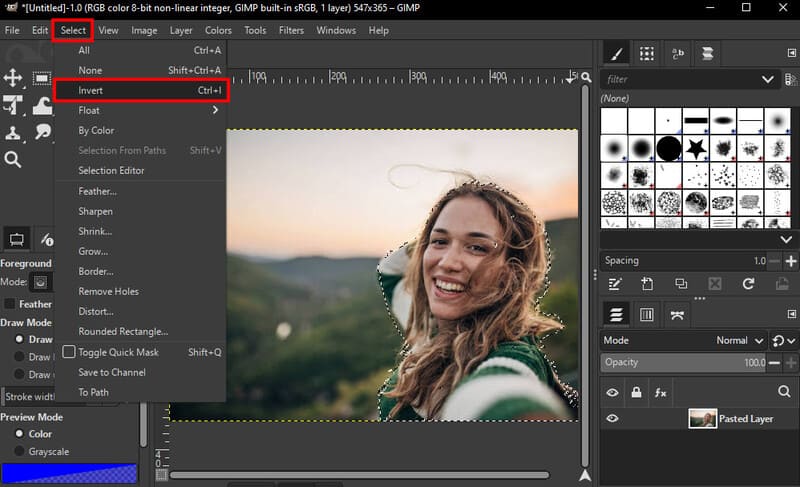This screenshot has width=800, height=487.
Task: Open the Layers tab icon
Action: [x=616, y=315]
